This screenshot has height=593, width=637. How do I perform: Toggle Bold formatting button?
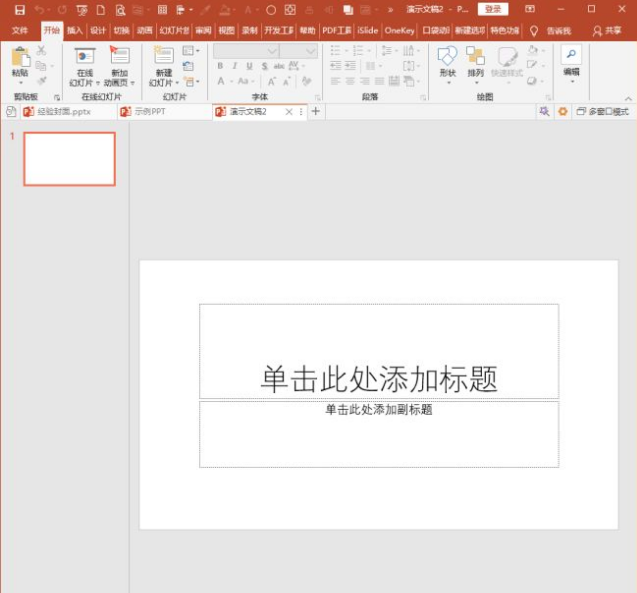[220, 66]
